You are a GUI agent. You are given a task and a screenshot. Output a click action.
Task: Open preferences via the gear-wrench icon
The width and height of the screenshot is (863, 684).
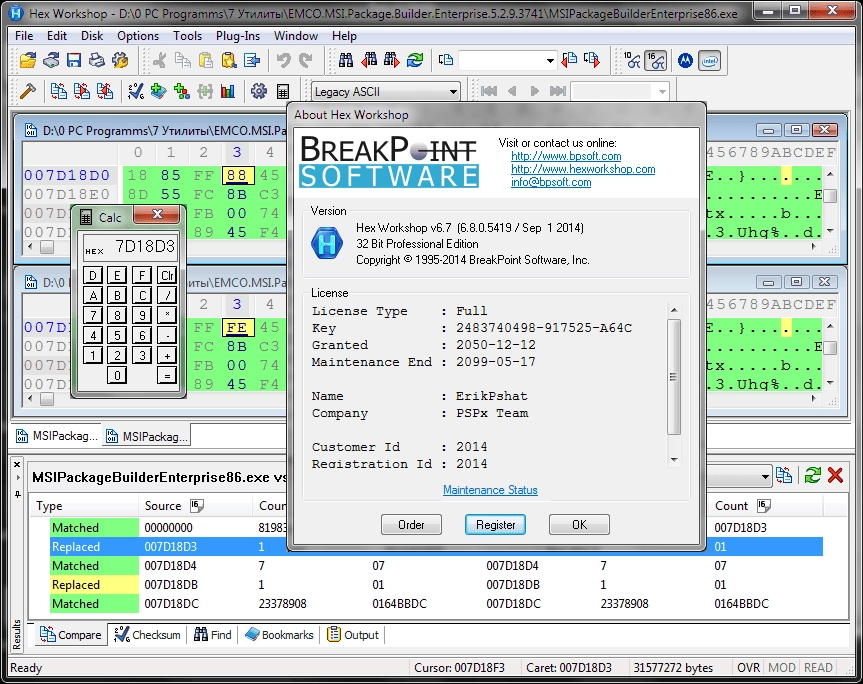[x=120, y=60]
